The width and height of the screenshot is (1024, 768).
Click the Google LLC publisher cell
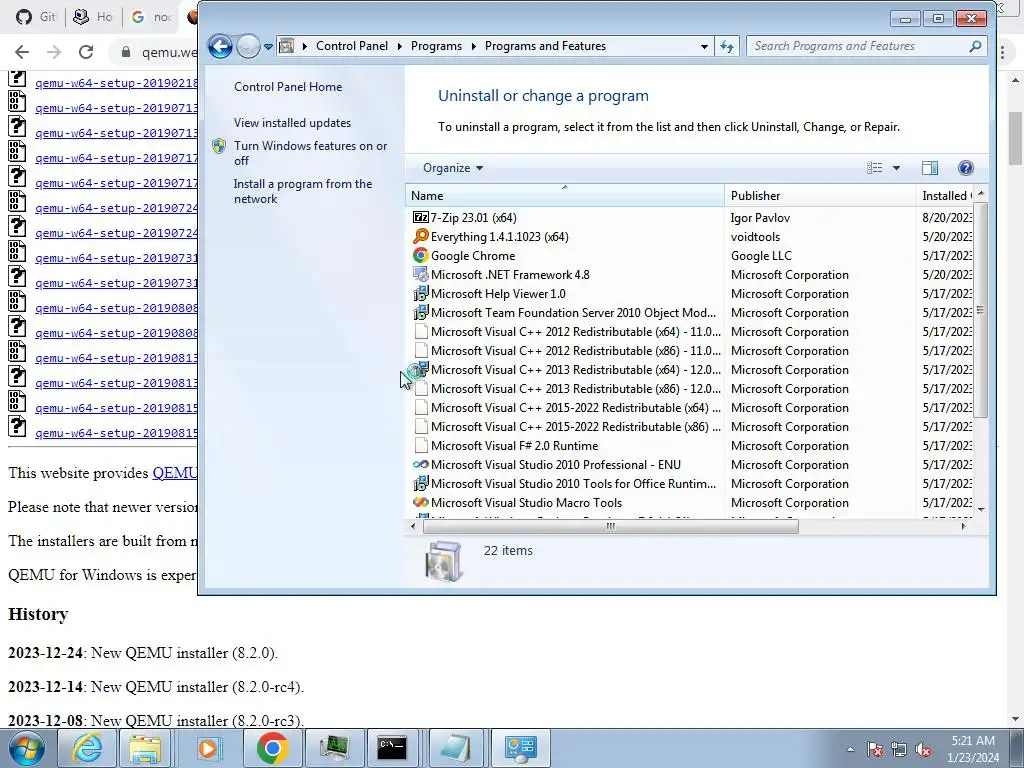[x=761, y=255]
